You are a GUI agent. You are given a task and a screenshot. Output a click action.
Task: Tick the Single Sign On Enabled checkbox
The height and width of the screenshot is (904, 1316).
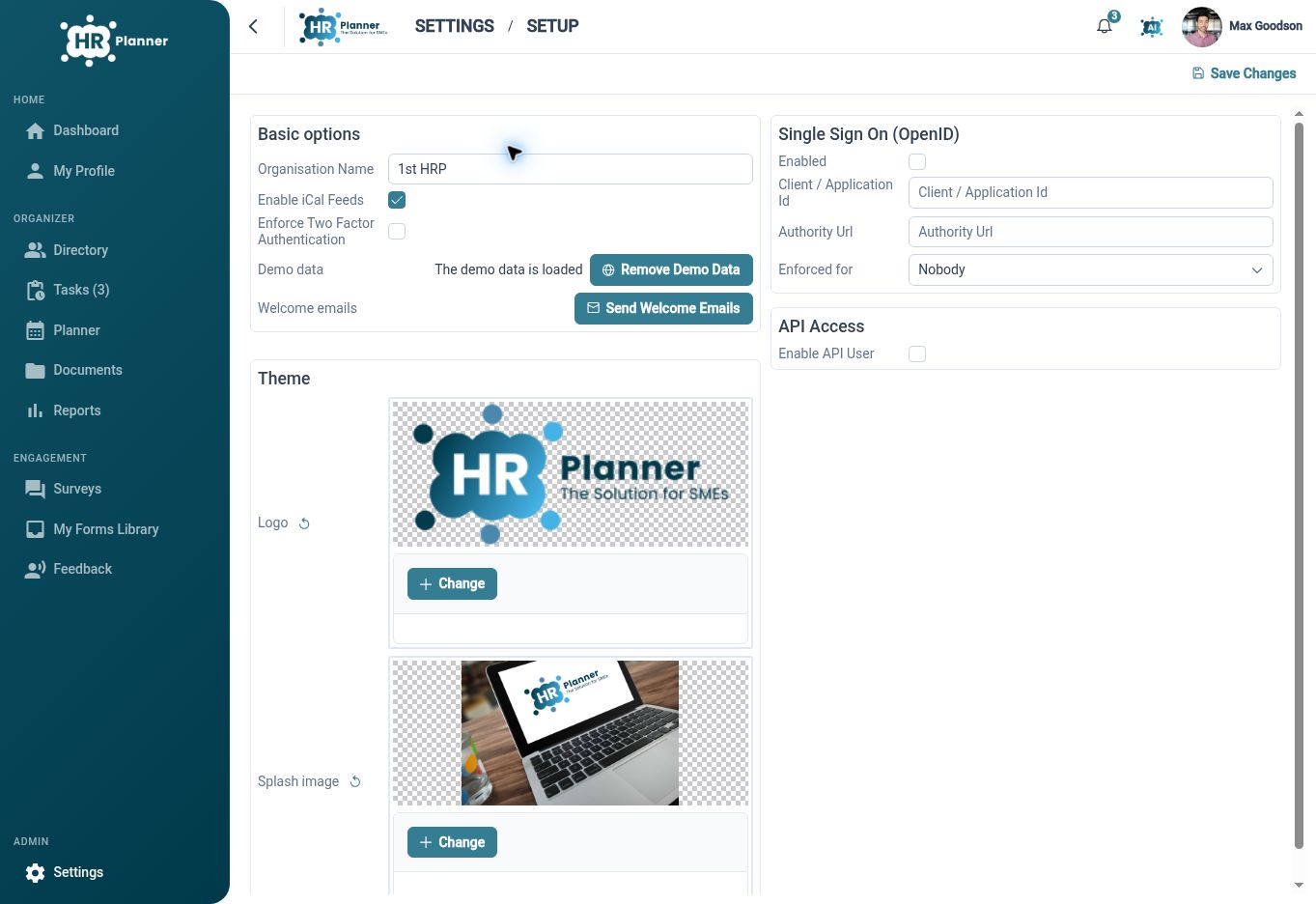pyautogui.click(x=917, y=161)
